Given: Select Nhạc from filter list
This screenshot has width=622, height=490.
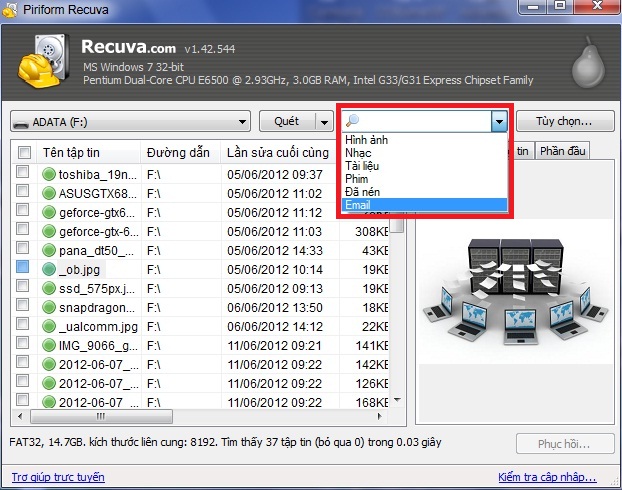Looking at the screenshot, I should (x=424, y=153).
